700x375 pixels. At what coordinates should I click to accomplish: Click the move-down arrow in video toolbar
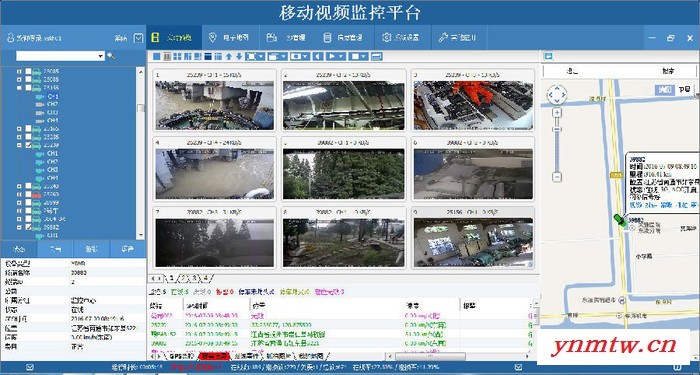coord(239,56)
